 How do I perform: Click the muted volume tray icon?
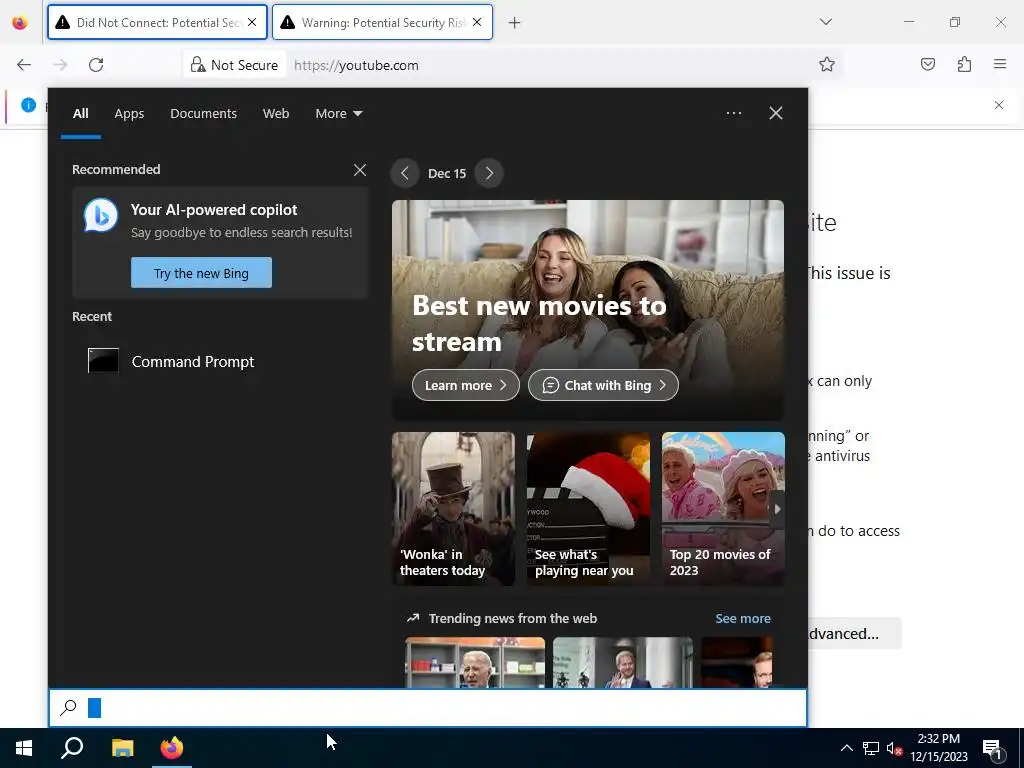[x=895, y=748]
